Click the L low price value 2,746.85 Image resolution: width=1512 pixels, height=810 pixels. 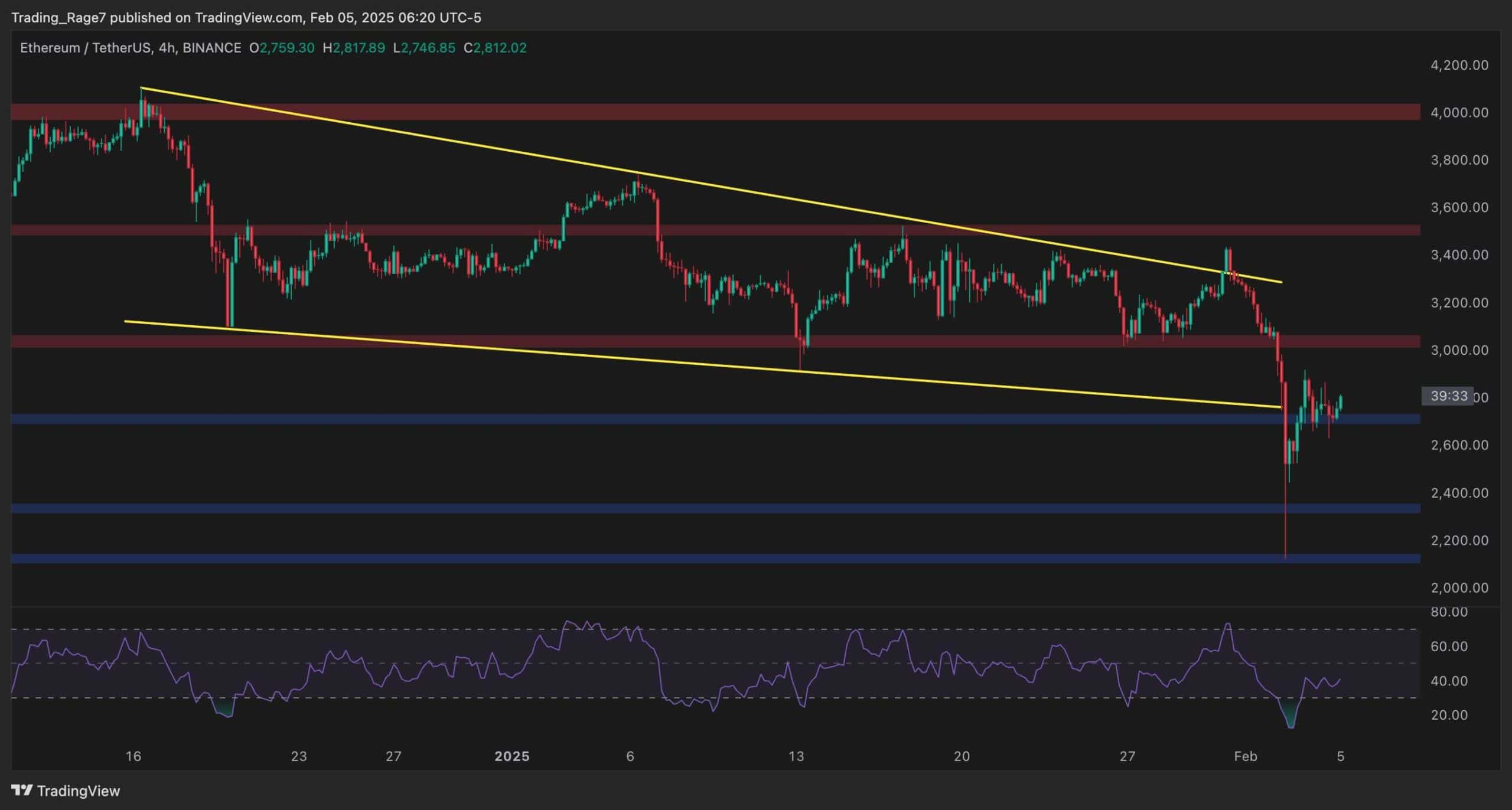pyautogui.click(x=426, y=48)
